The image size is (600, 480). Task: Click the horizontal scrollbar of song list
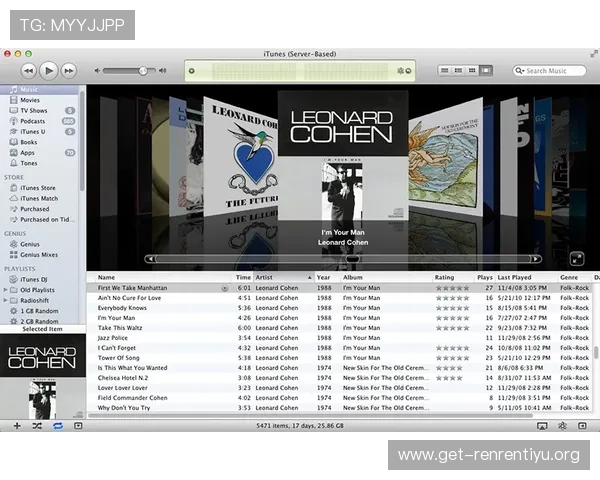pos(310,416)
